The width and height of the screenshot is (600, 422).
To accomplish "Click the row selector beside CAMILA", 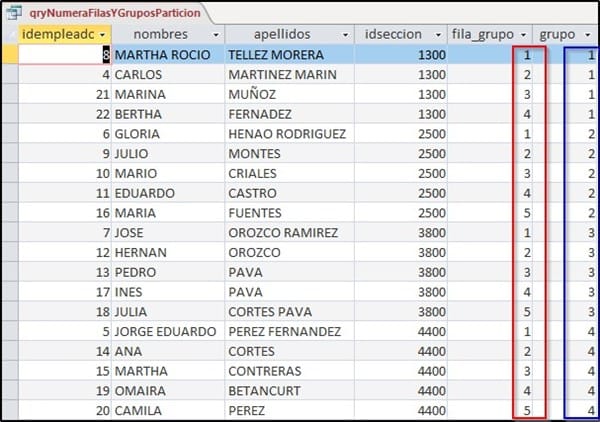I will pos(9,410).
